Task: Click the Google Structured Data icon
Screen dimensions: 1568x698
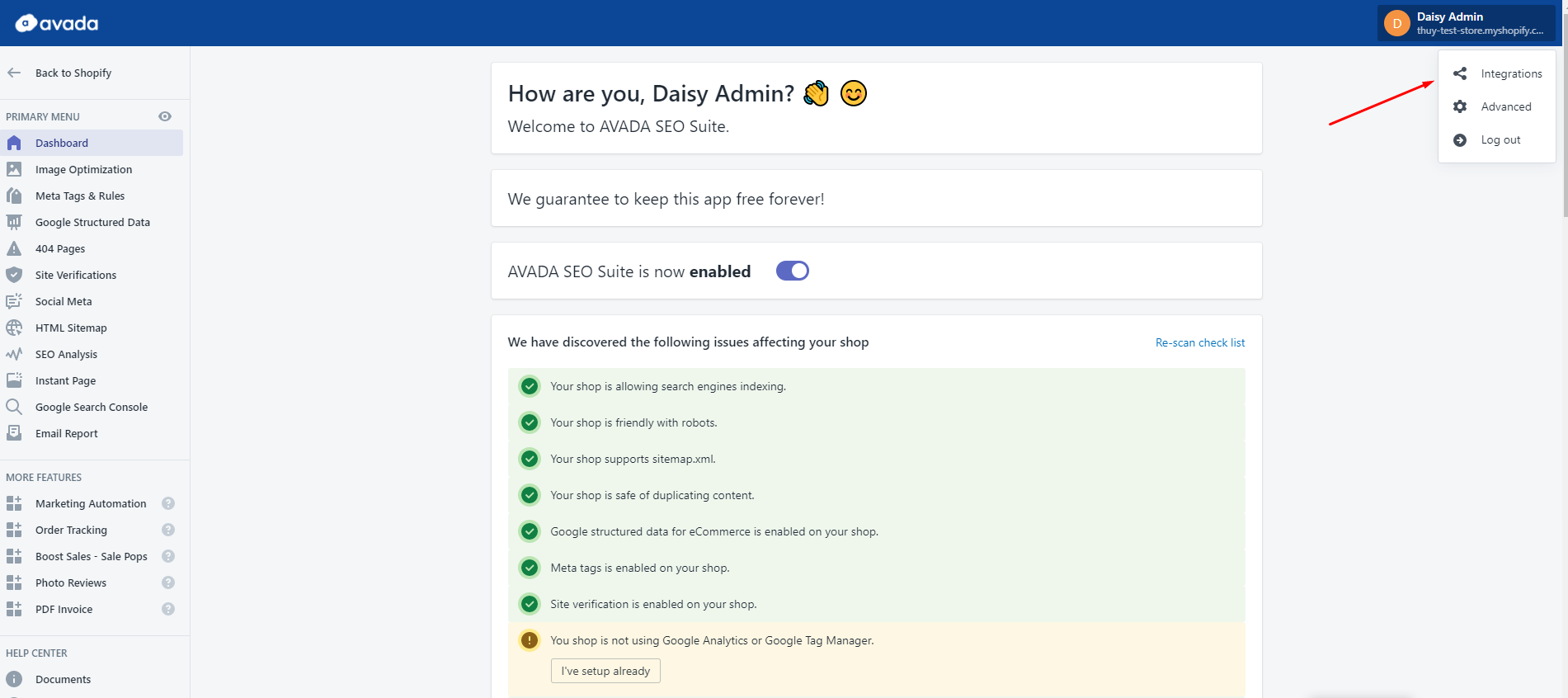Action: (14, 222)
